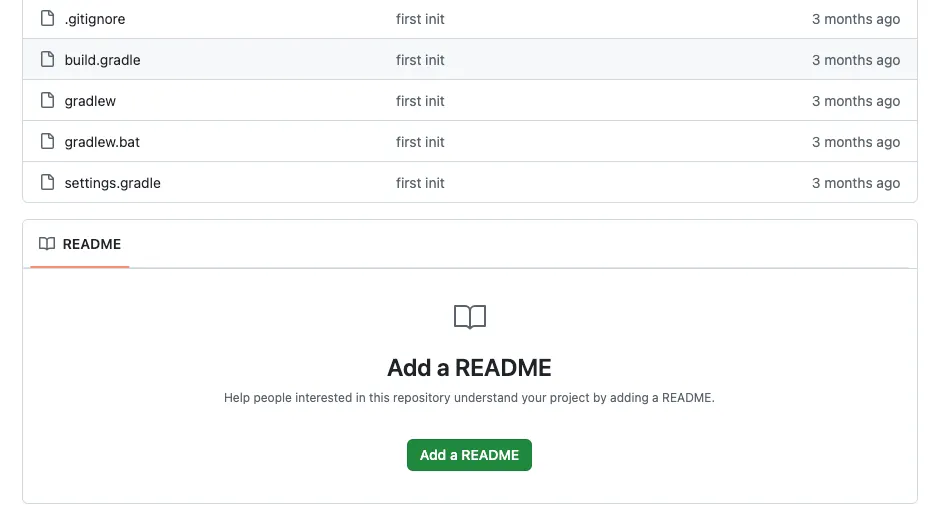
Task: Open first init commit for build.gradle
Action: pos(420,60)
